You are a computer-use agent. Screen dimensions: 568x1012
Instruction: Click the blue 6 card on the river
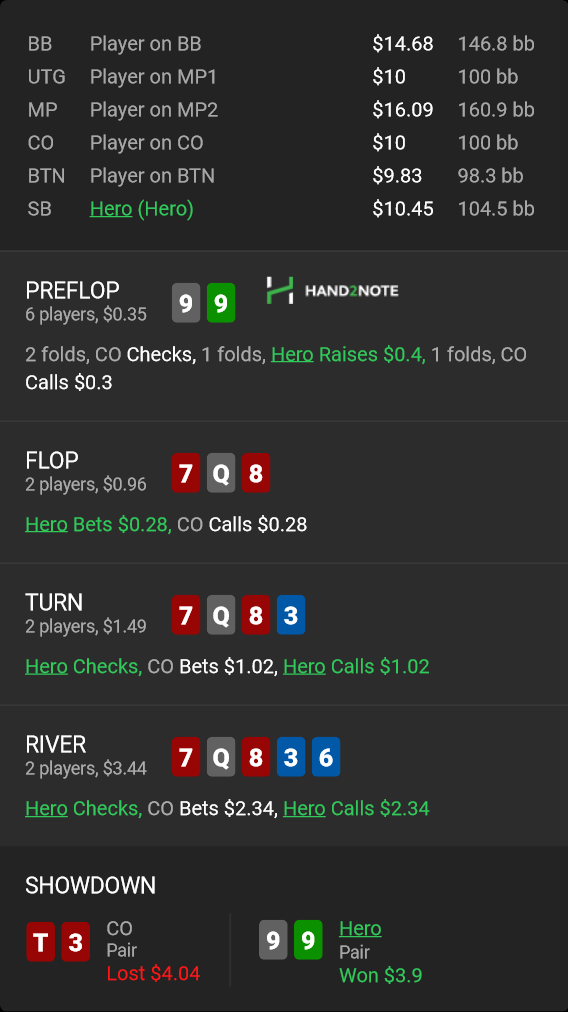(325, 757)
